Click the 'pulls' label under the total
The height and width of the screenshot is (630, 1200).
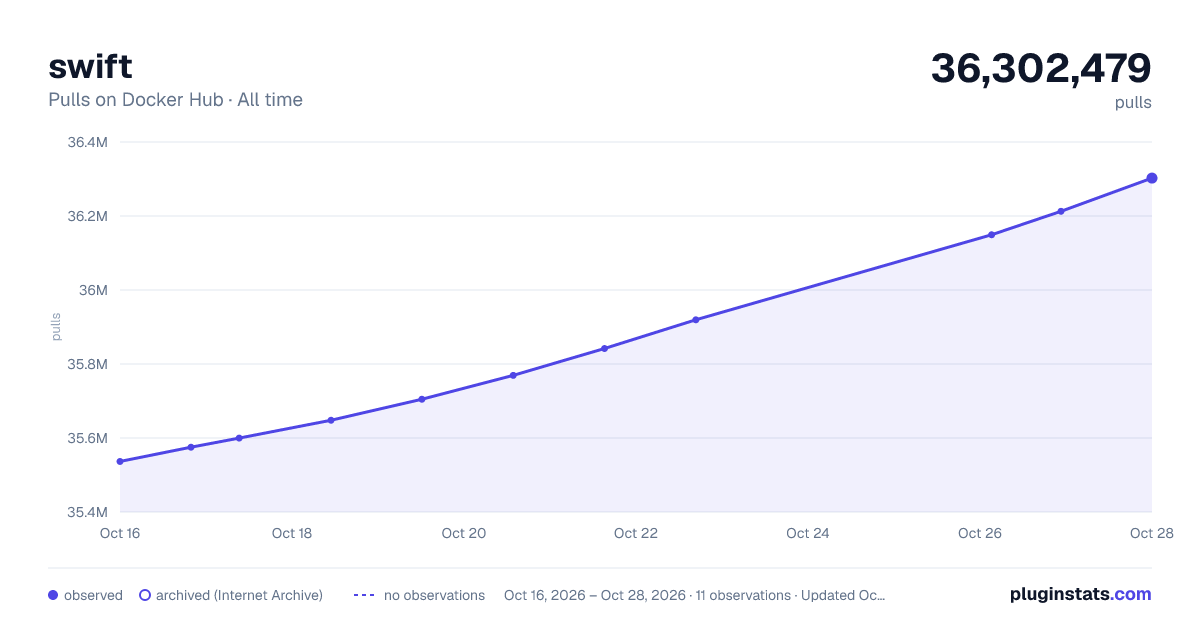pyautogui.click(x=1133, y=102)
